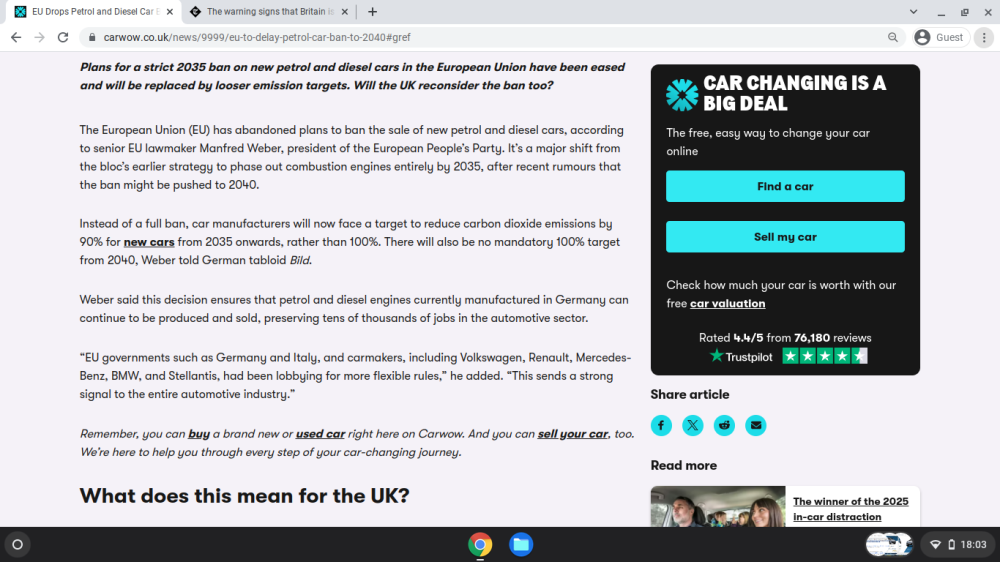This screenshot has height=562, width=1000.
Task: Open the ChromeOS launcher circle
Action: [x=18, y=545]
